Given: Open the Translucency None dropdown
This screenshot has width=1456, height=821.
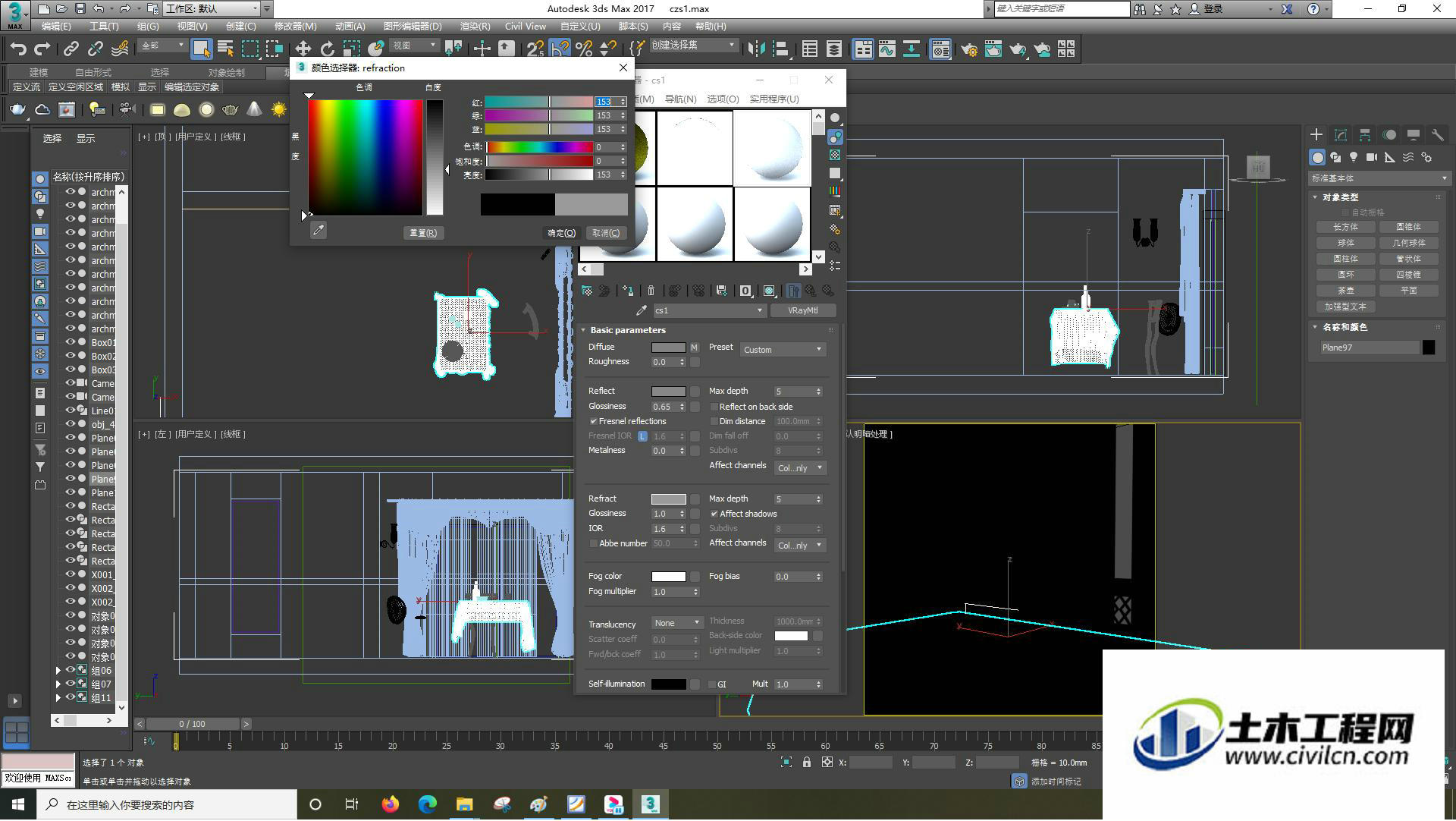Looking at the screenshot, I should tap(676, 623).
